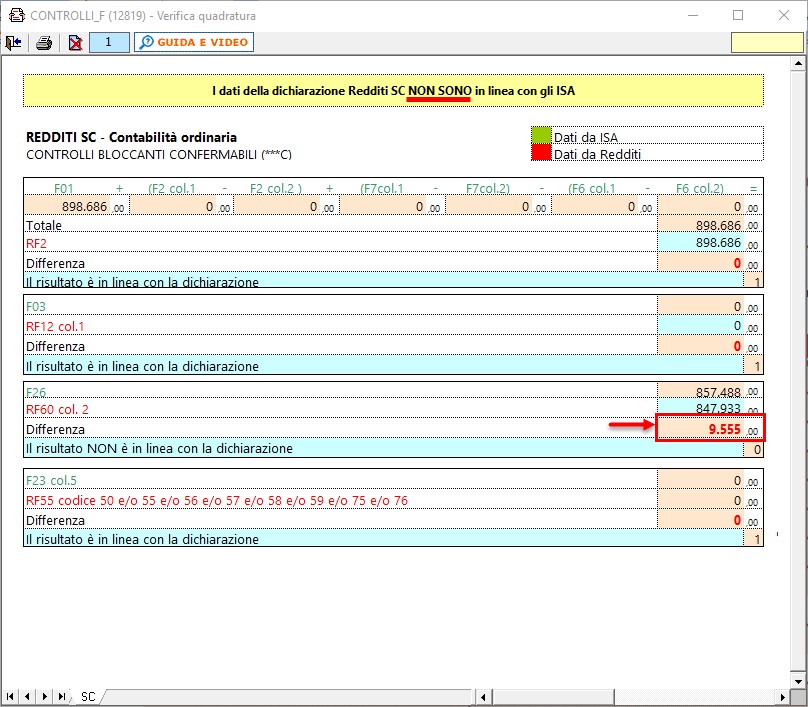Select the SC sheet tab

click(88, 697)
